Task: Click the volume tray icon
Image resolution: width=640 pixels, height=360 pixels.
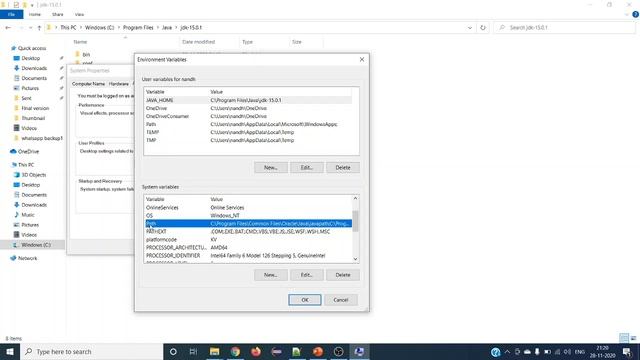Action: pos(567,351)
